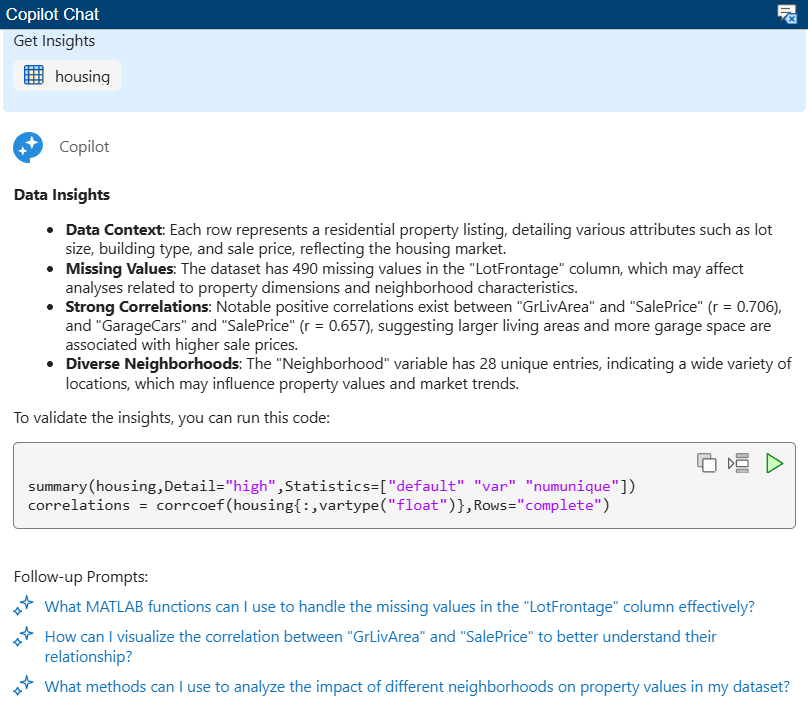The height and width of the screenshot is (703, 808).
Task: Click the new chat icon in header
Action: (x=787, y=14)
